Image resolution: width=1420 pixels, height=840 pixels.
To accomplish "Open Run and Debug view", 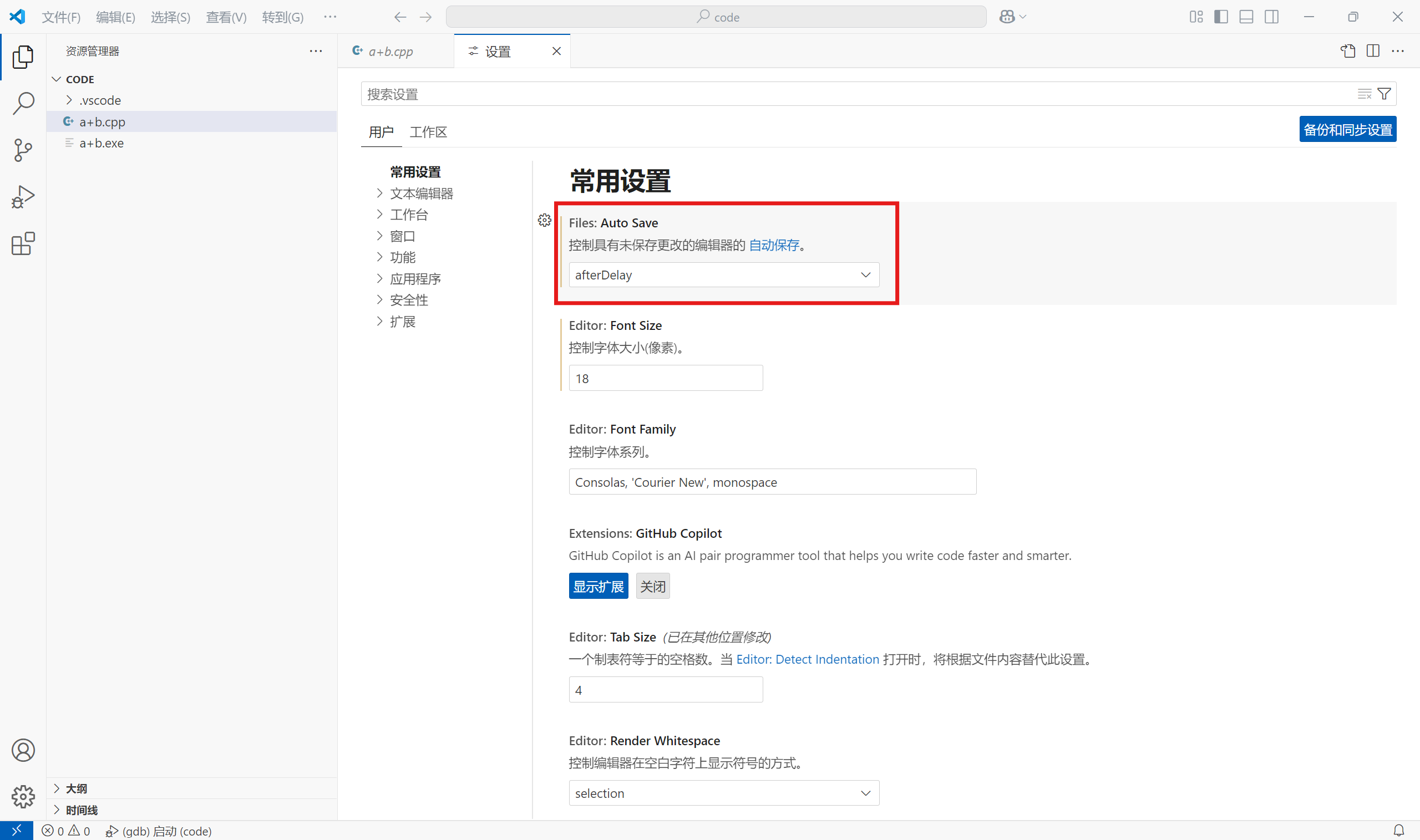I will 23,197.
